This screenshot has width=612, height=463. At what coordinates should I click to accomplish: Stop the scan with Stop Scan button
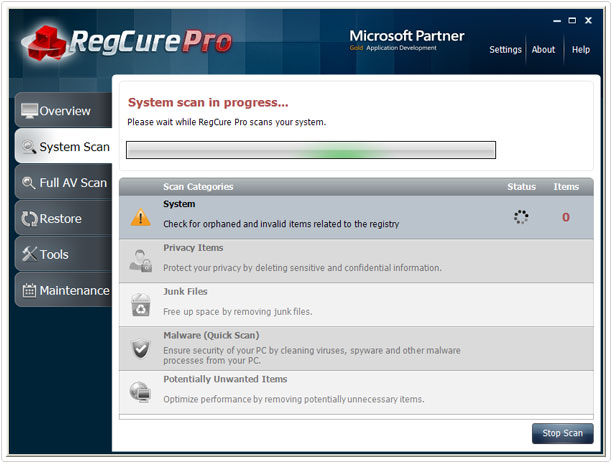(x=562, y=433)
